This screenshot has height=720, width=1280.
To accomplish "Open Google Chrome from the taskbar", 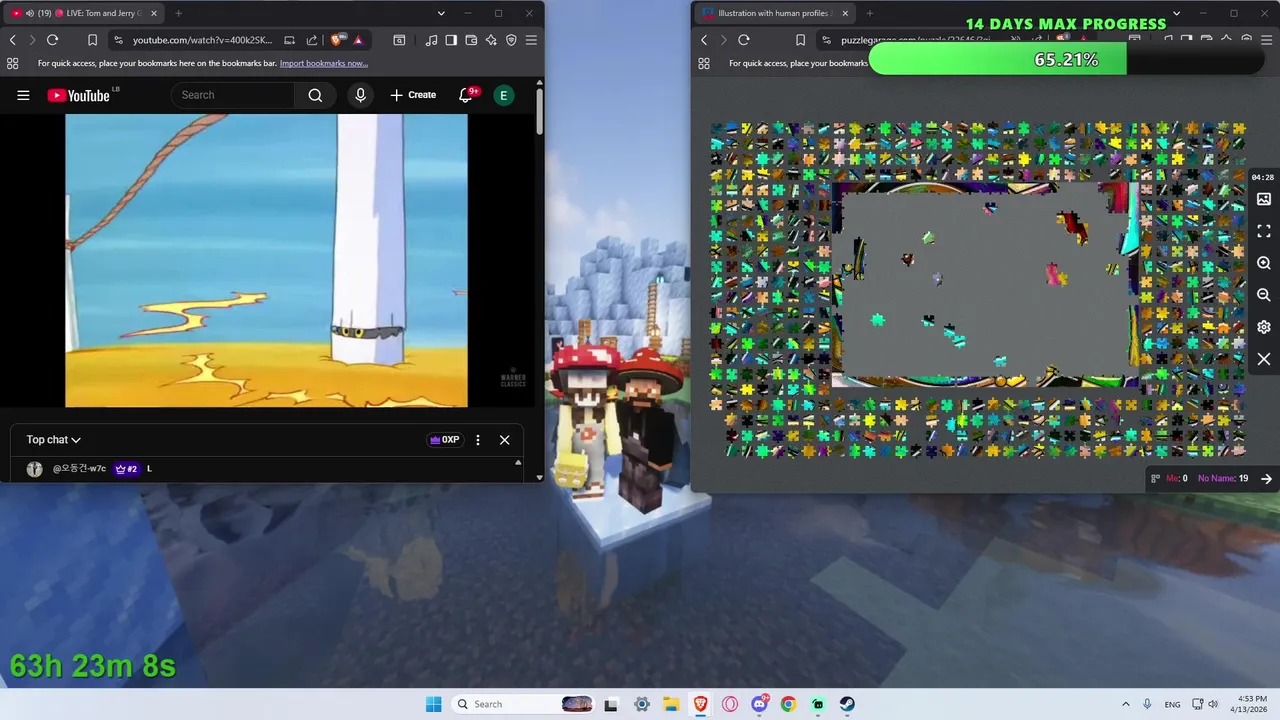I will pos(788,704).
